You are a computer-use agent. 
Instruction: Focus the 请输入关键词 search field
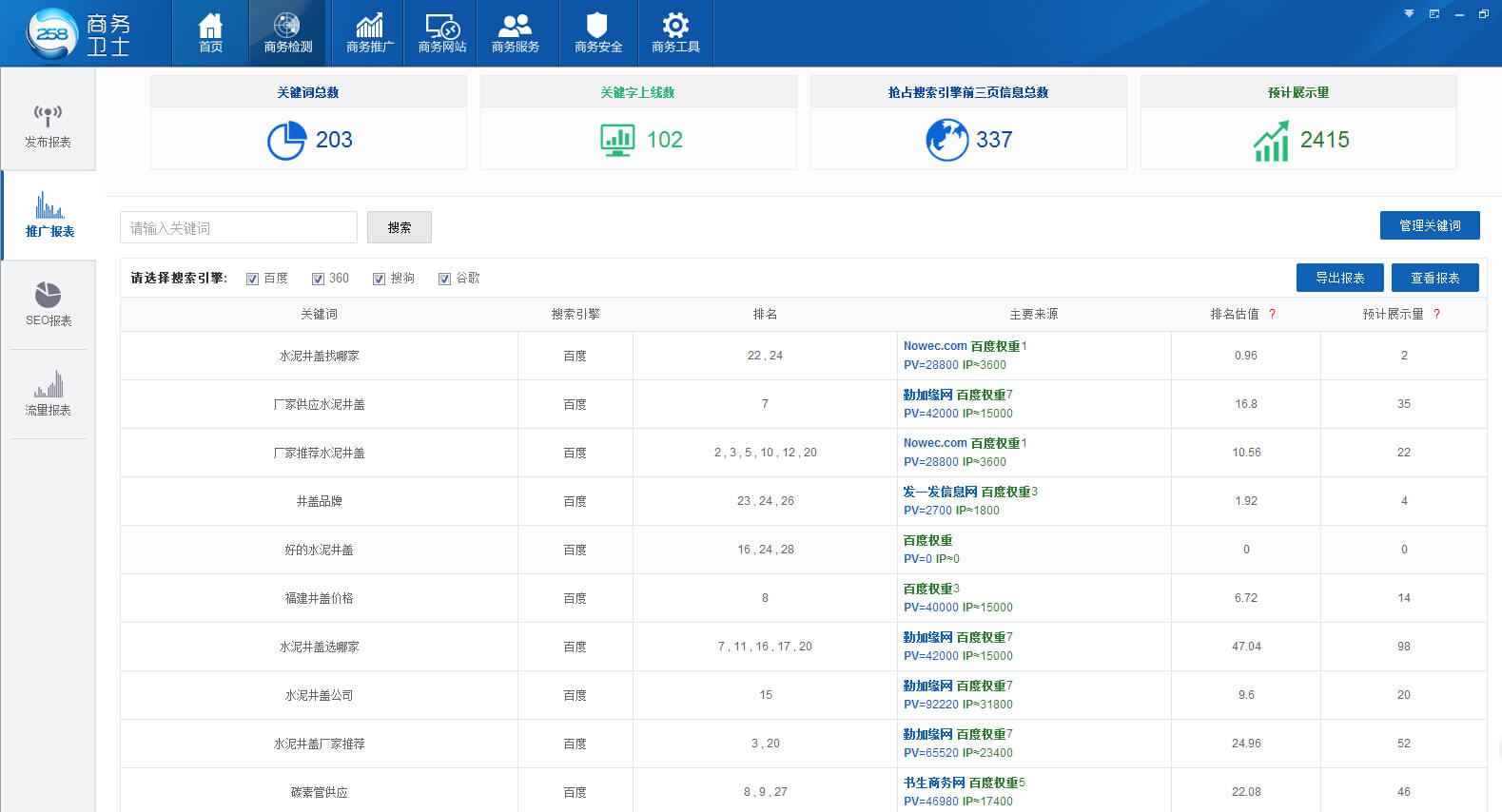coord(239,227)
